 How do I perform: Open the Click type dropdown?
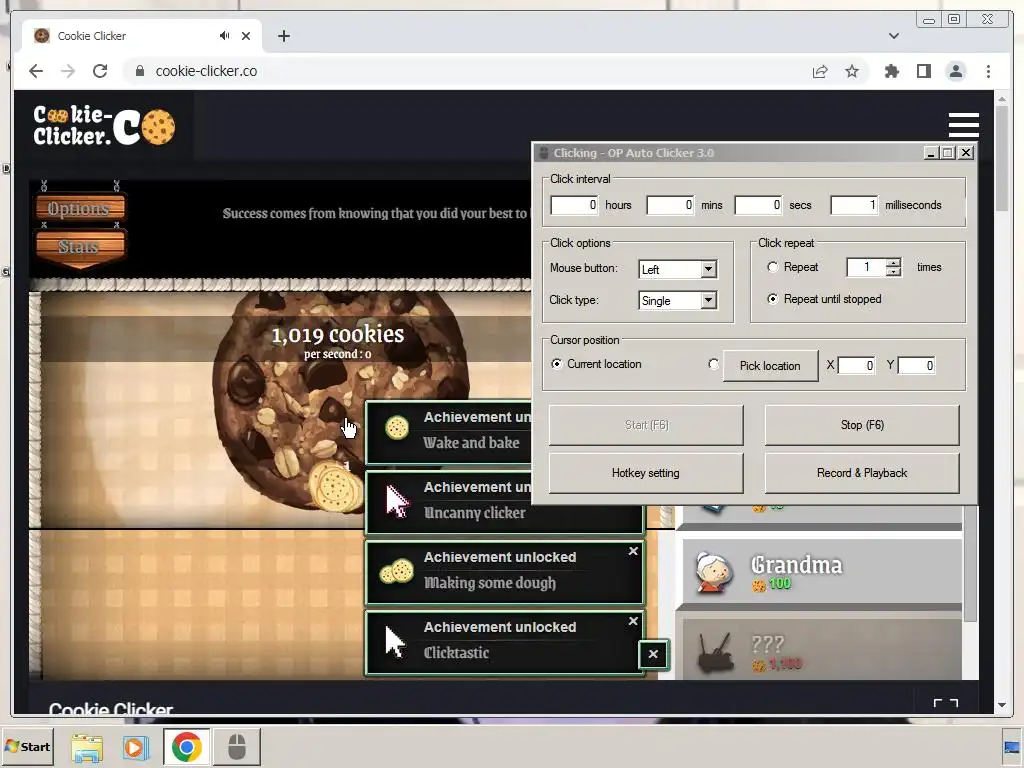pos(709,300)
